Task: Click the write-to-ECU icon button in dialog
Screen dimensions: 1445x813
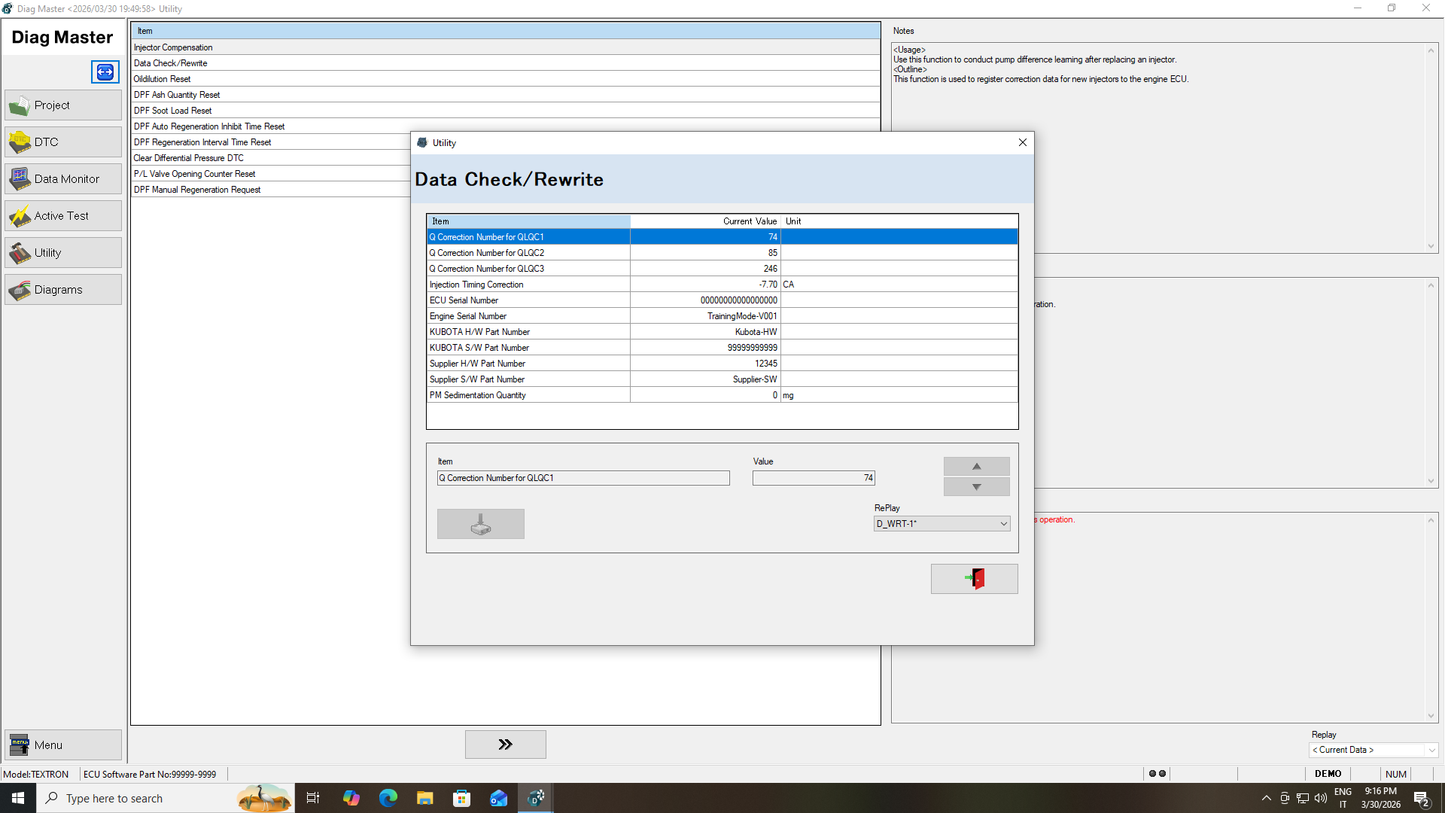Action: 480,524
